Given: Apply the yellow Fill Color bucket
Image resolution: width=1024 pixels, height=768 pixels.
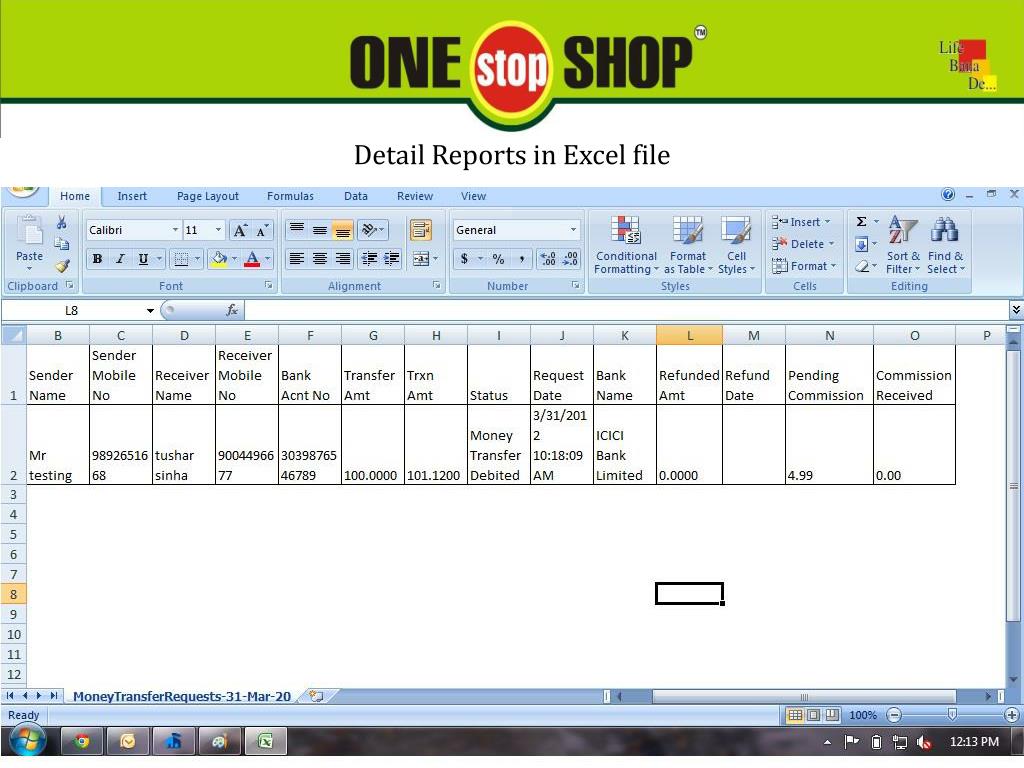Looking at the screenshot, I should click(219, 259).
